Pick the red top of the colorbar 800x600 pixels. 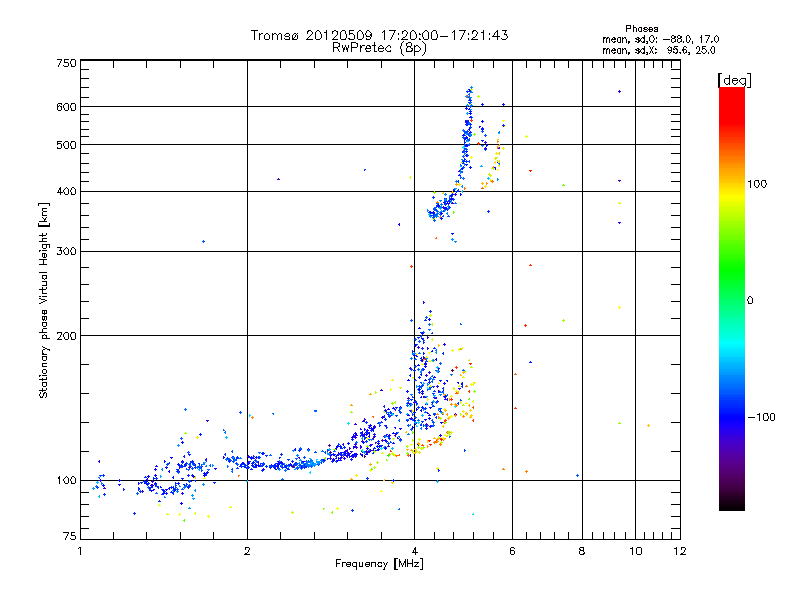click(731, 93)
